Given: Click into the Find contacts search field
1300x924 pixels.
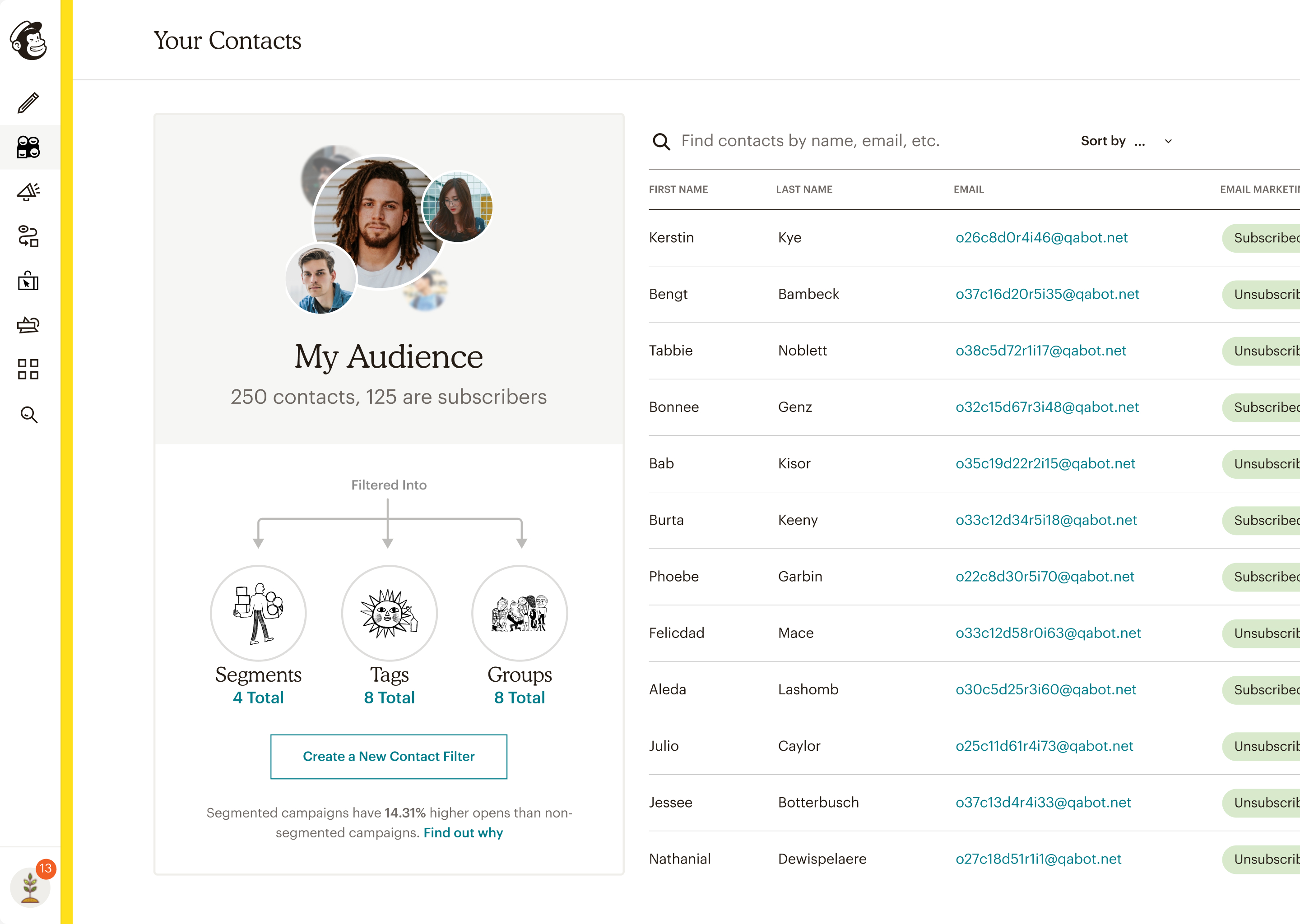Looking at the screenshot, I should tap(811, 141).
